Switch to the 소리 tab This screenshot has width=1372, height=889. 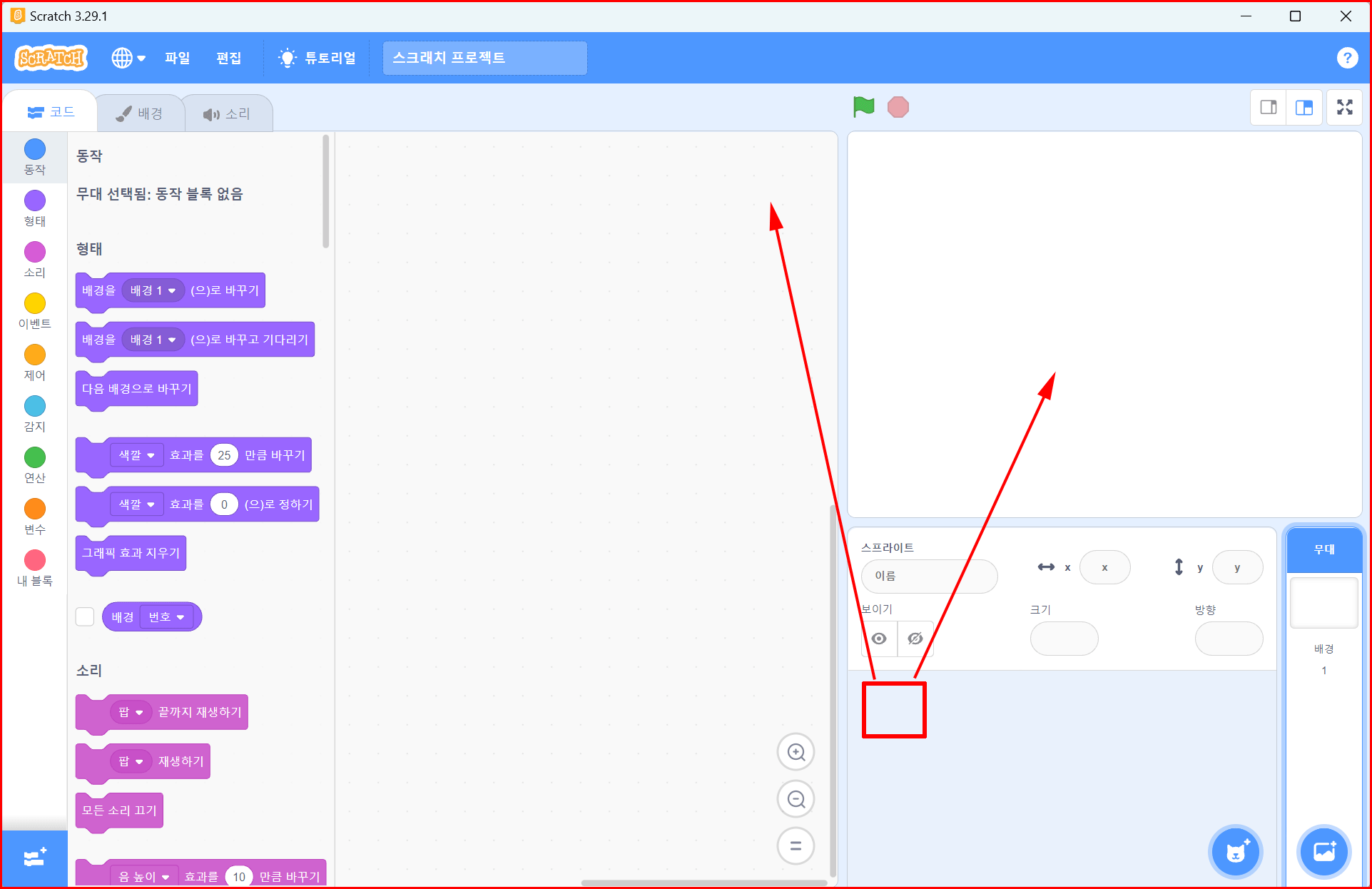(x=228, y=114)
